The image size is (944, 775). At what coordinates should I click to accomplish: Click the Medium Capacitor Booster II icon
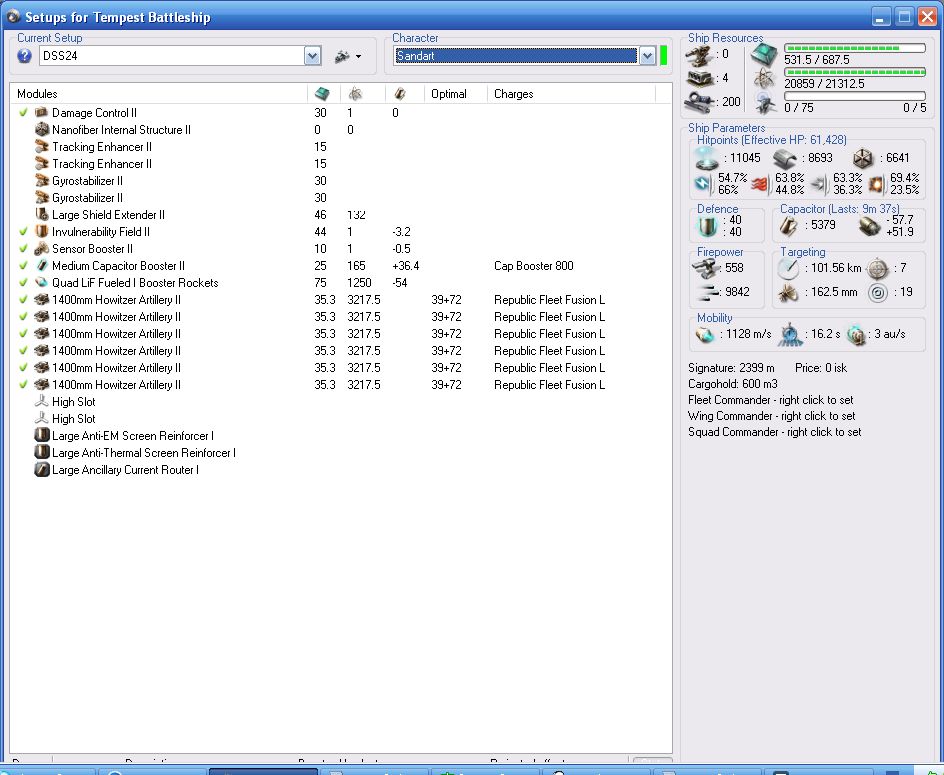[42, 265]
